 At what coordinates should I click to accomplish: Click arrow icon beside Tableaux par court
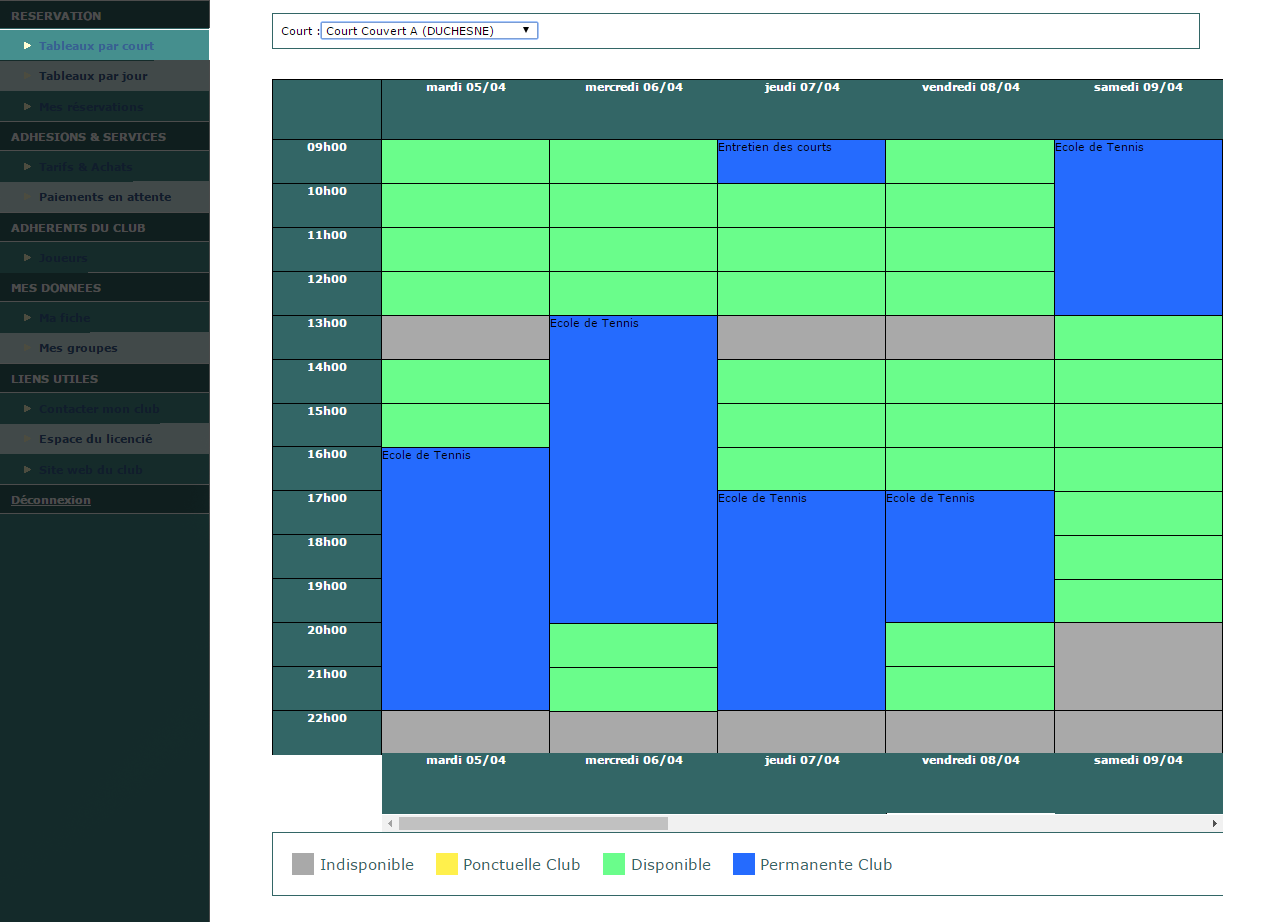pos(28,46)
